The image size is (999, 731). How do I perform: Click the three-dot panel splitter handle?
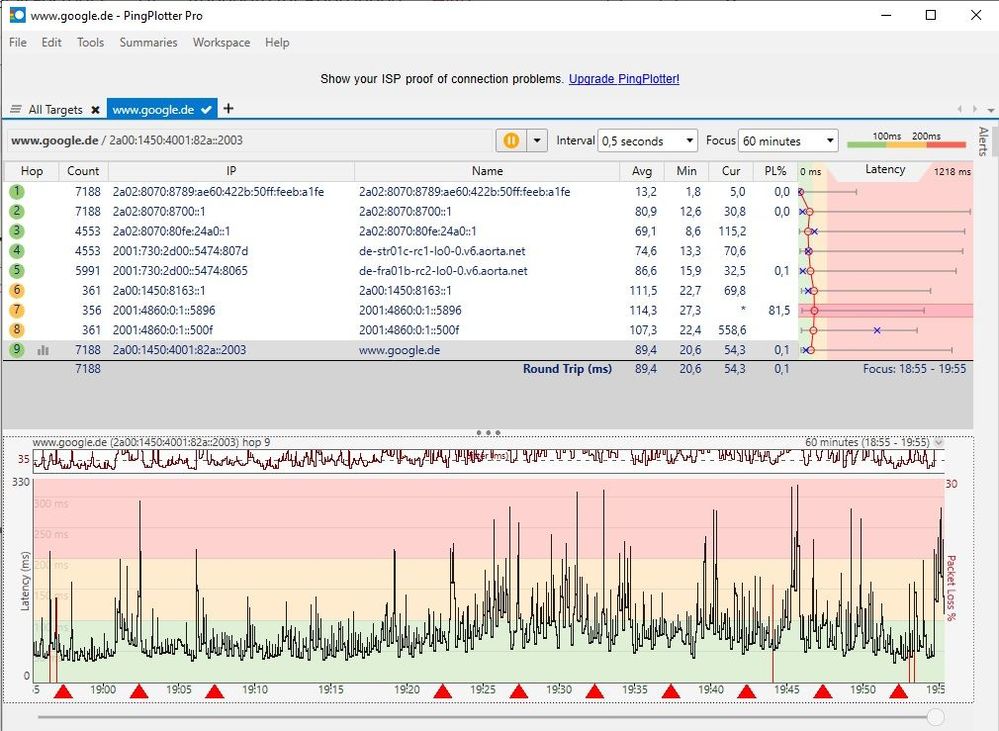(x=488, y=433)
